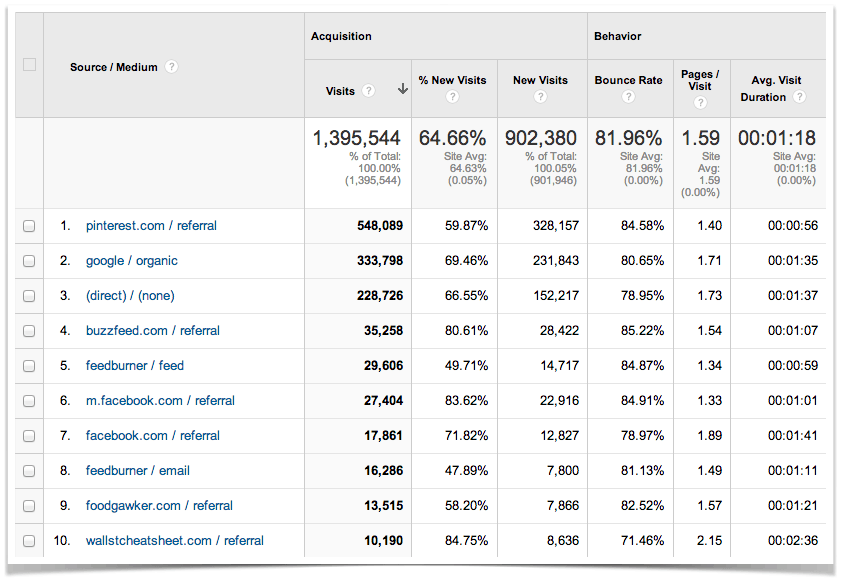Click the Bounce Rate column header
This screenshot has width=843, height=583.
click(628, 80)
